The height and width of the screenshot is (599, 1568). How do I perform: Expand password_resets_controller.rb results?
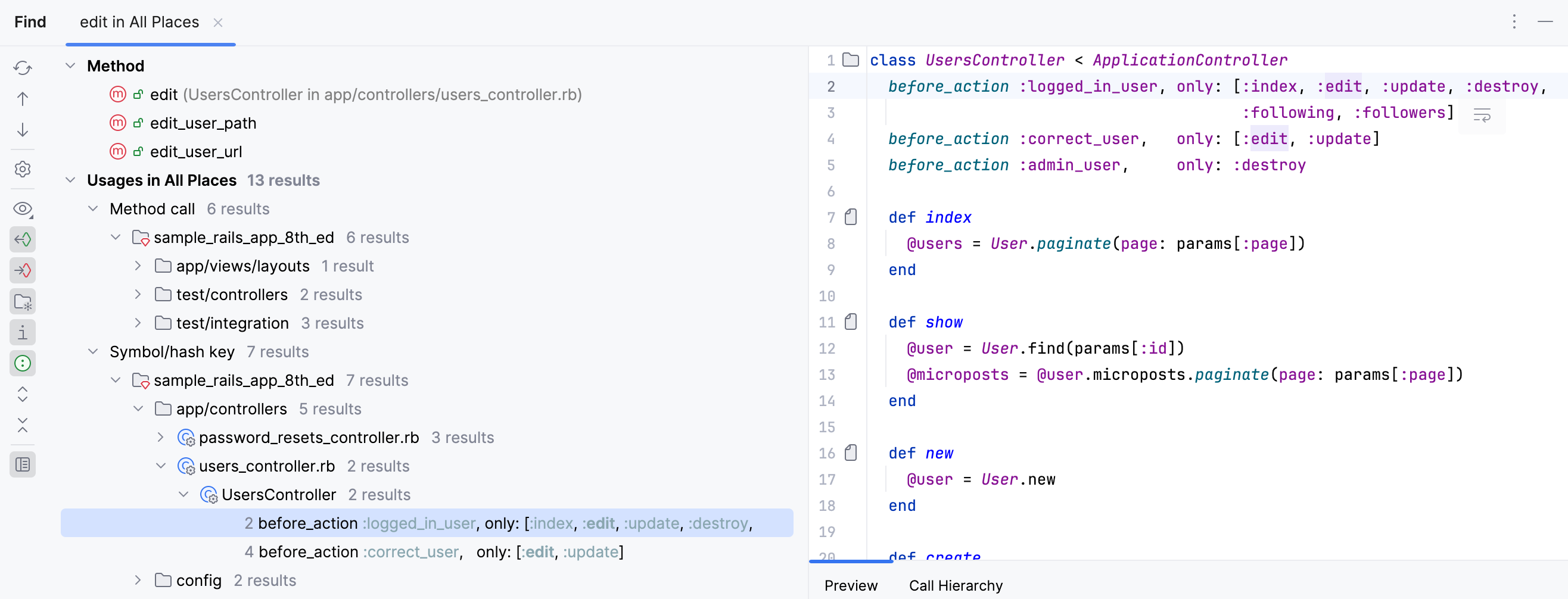pyautogui.click(x=161, y=438)
